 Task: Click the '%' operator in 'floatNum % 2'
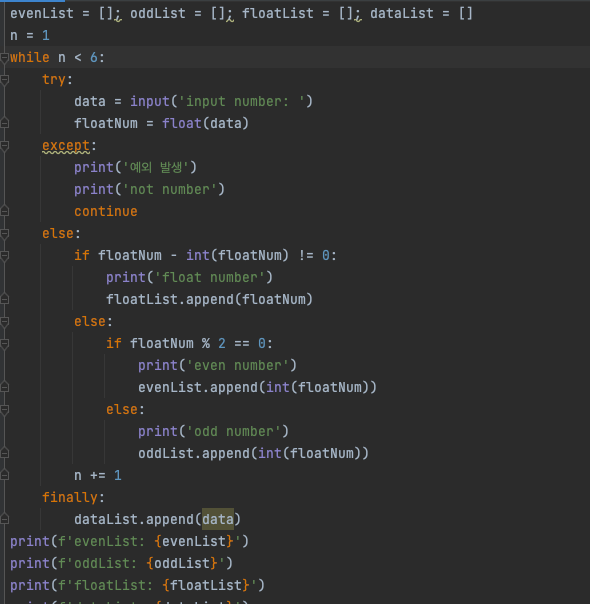tap(206, 344)
